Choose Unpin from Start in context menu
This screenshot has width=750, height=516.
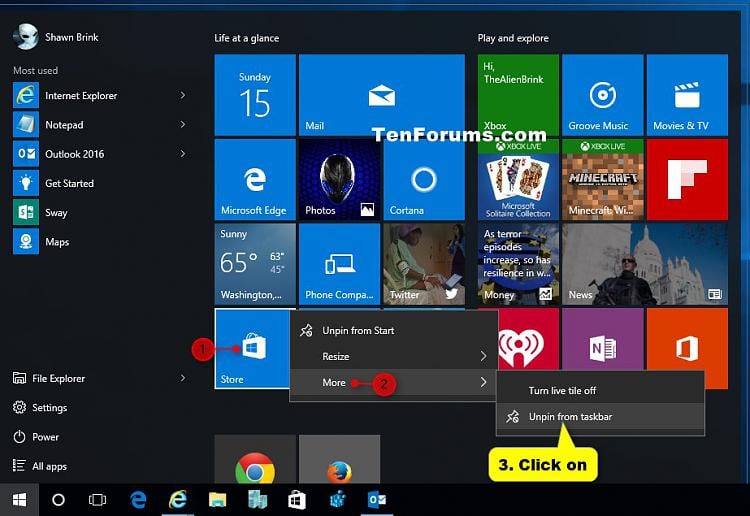click(394, 330)
